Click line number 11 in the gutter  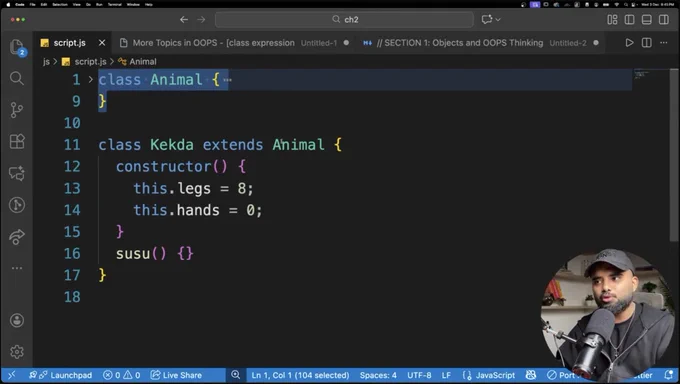(72, 144)
